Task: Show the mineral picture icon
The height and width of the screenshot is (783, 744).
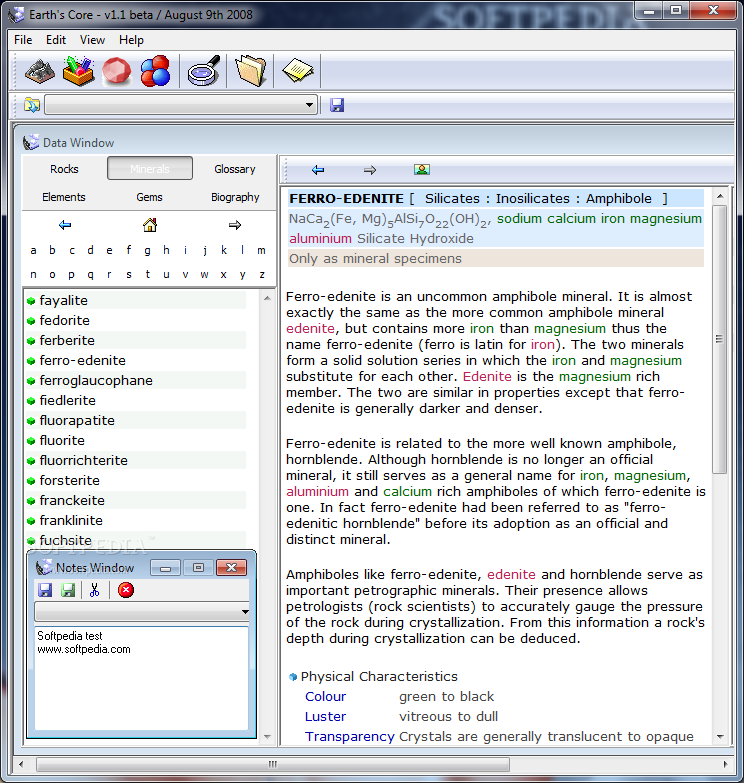Action: click(422, 170)
